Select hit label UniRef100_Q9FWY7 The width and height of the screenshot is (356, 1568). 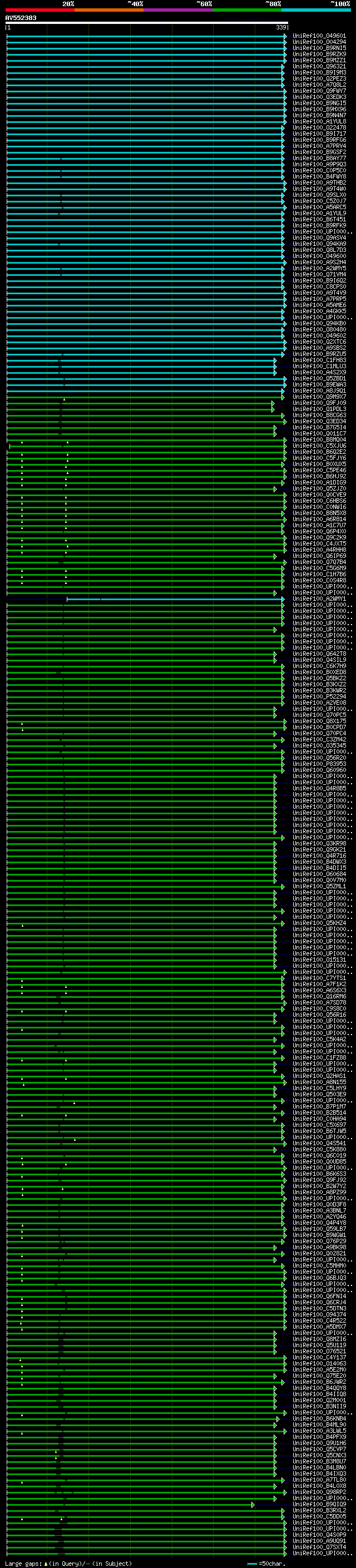point(319,91)
